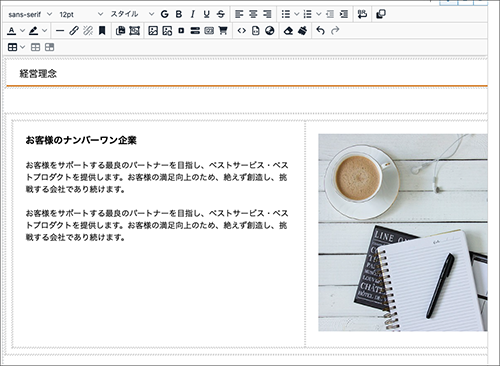
Task: Align text right
Action: point(267,14)
